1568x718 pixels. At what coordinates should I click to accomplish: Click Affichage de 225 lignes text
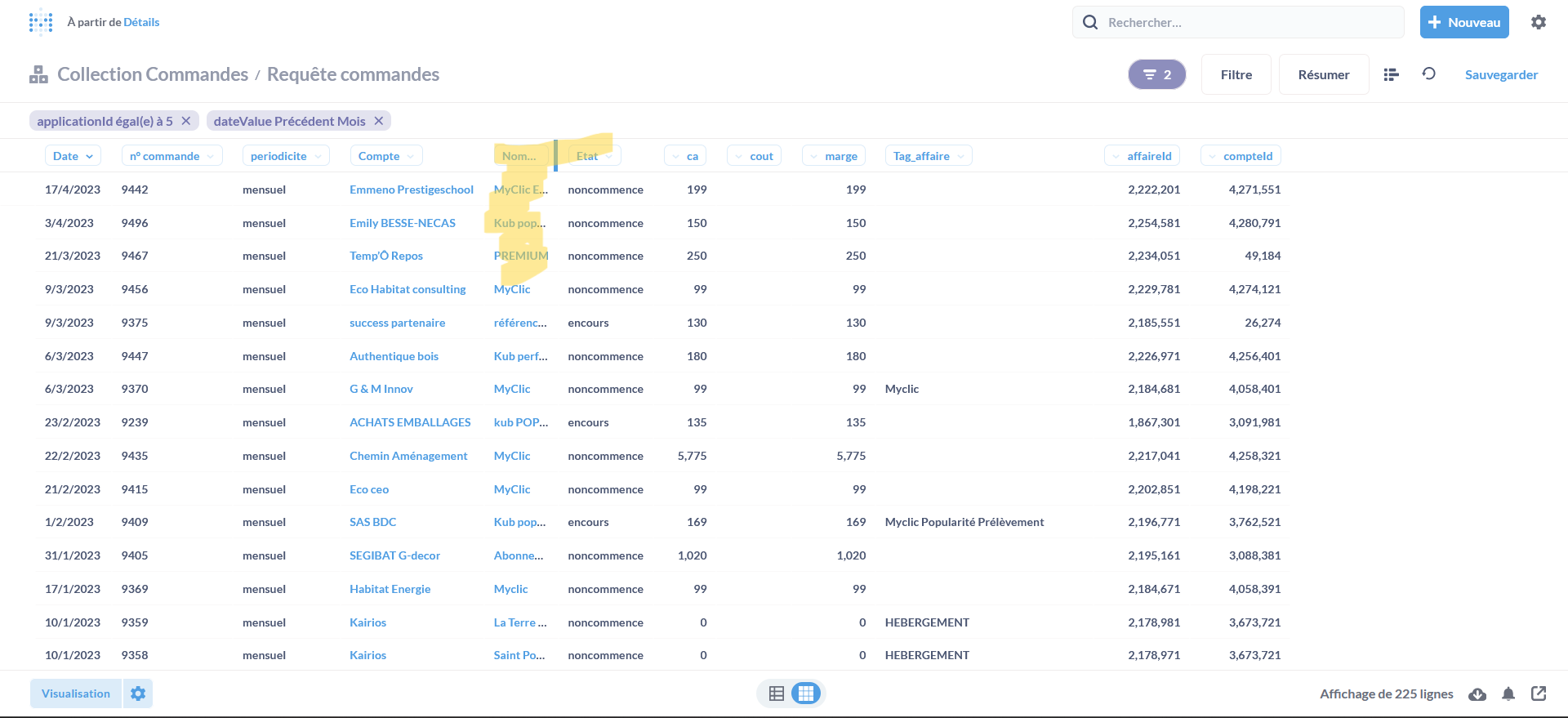coord(1387,693)
